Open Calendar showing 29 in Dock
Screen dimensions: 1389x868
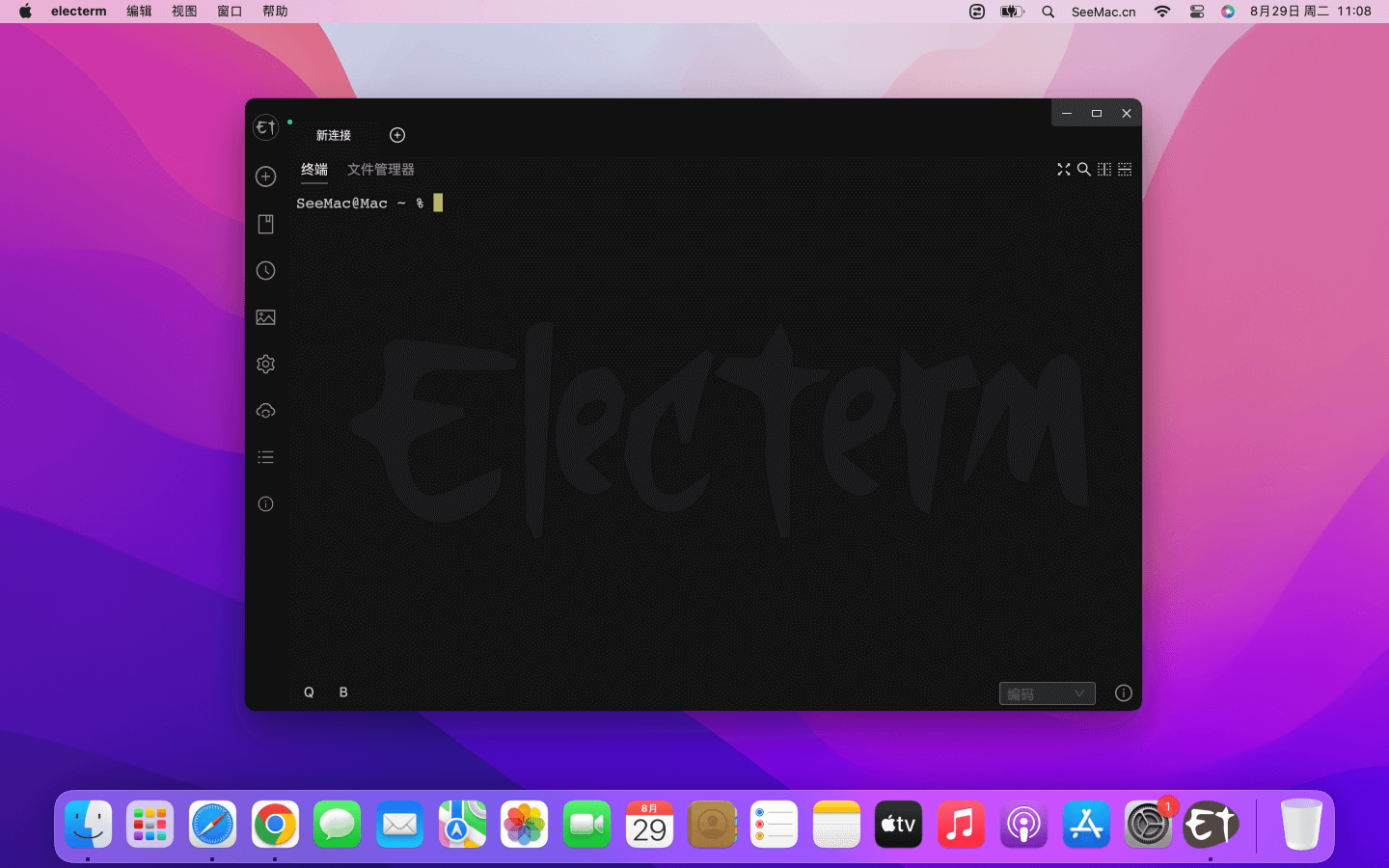pyautogui.click(x=649, y=825)
